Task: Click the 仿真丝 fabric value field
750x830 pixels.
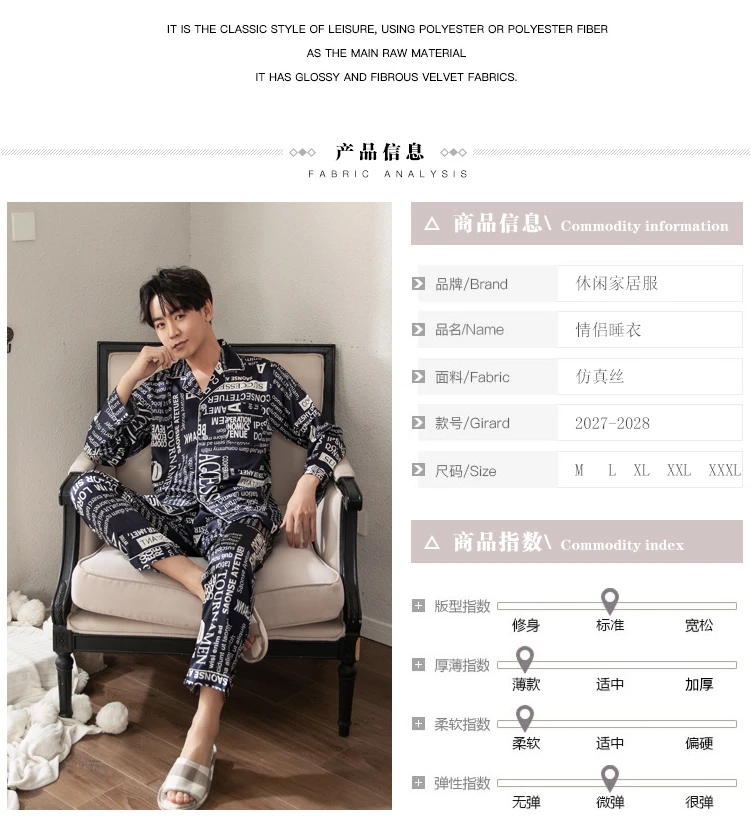Action: 650,376
